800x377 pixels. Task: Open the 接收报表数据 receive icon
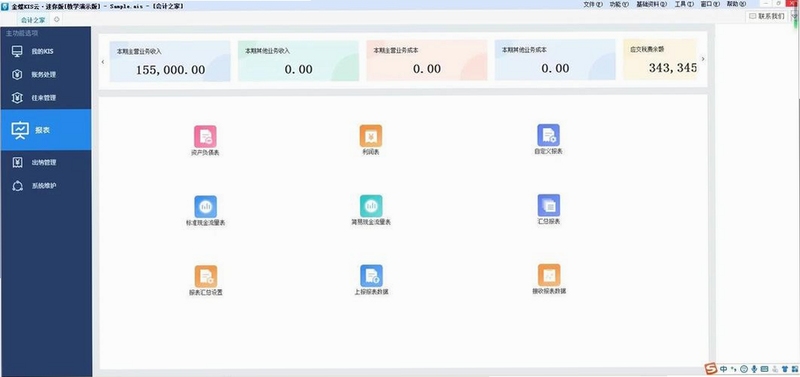pos(548,279)
